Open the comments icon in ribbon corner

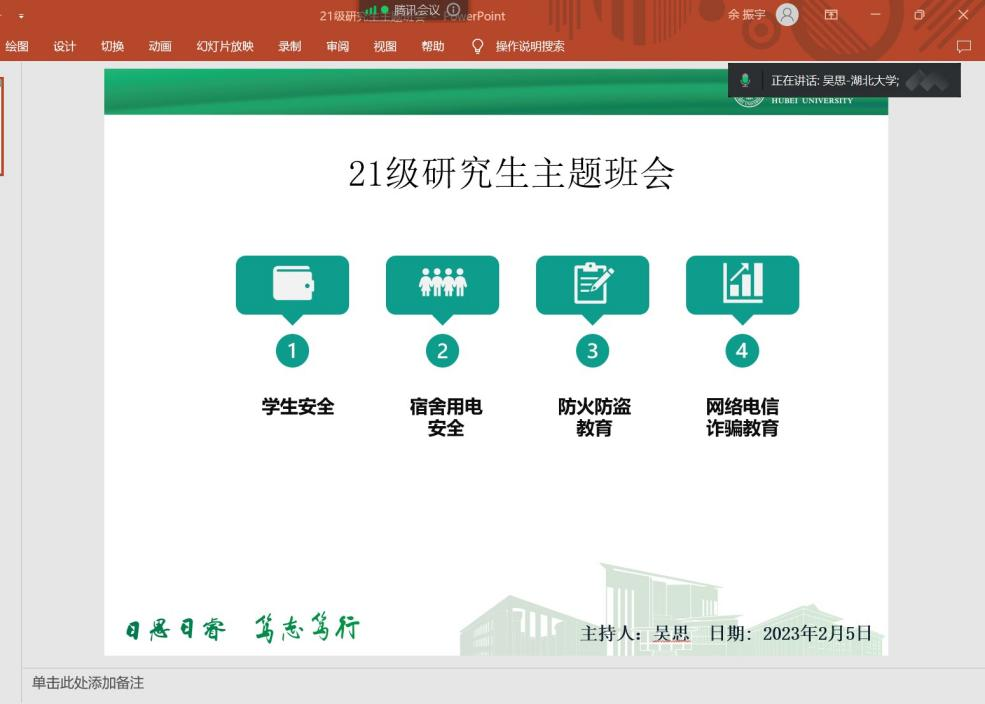tap(964, 46)
